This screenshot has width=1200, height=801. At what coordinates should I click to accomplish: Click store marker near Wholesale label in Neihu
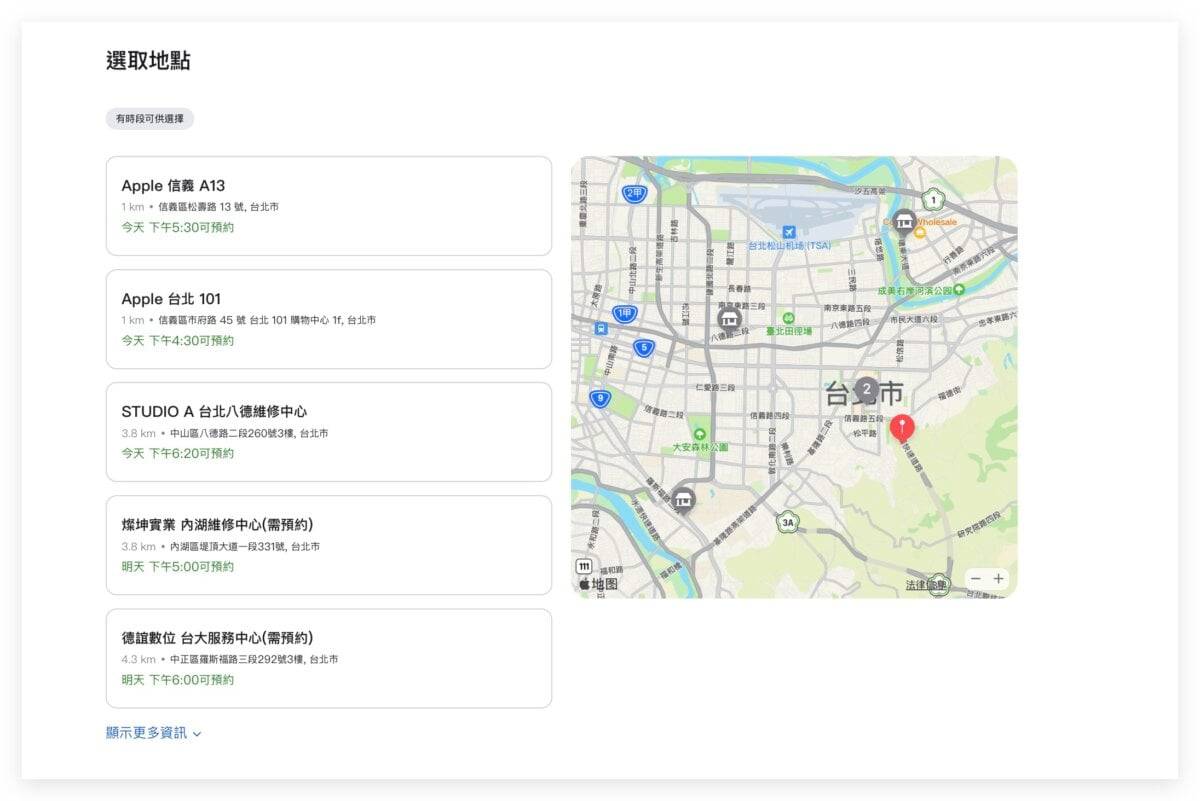[904, 222]
